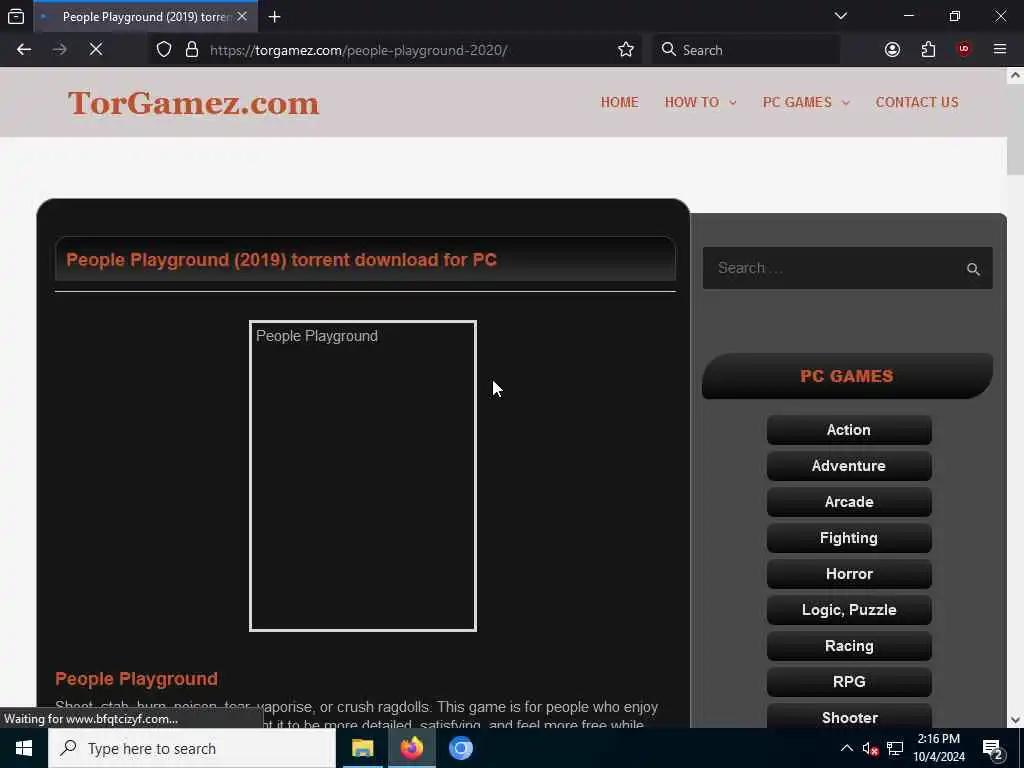Open the network status tray icon
The width and height of the screenshot is (1024, 768).
point(895,748)
